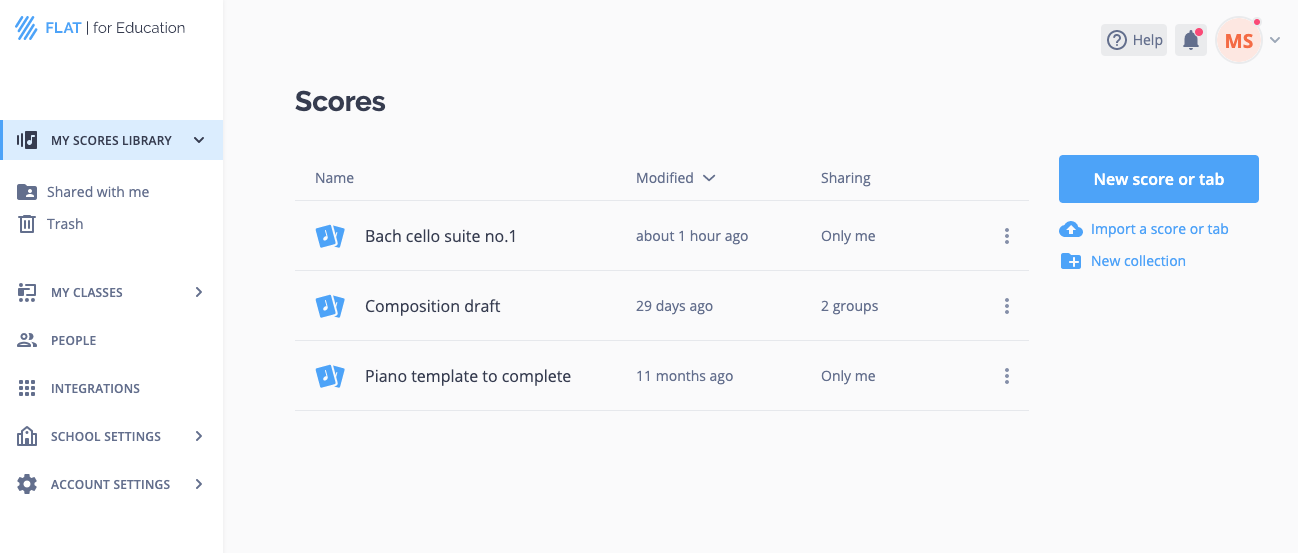Click the MS user avatar
Screen dimensions: 1298x553
tap(1239, 41)
